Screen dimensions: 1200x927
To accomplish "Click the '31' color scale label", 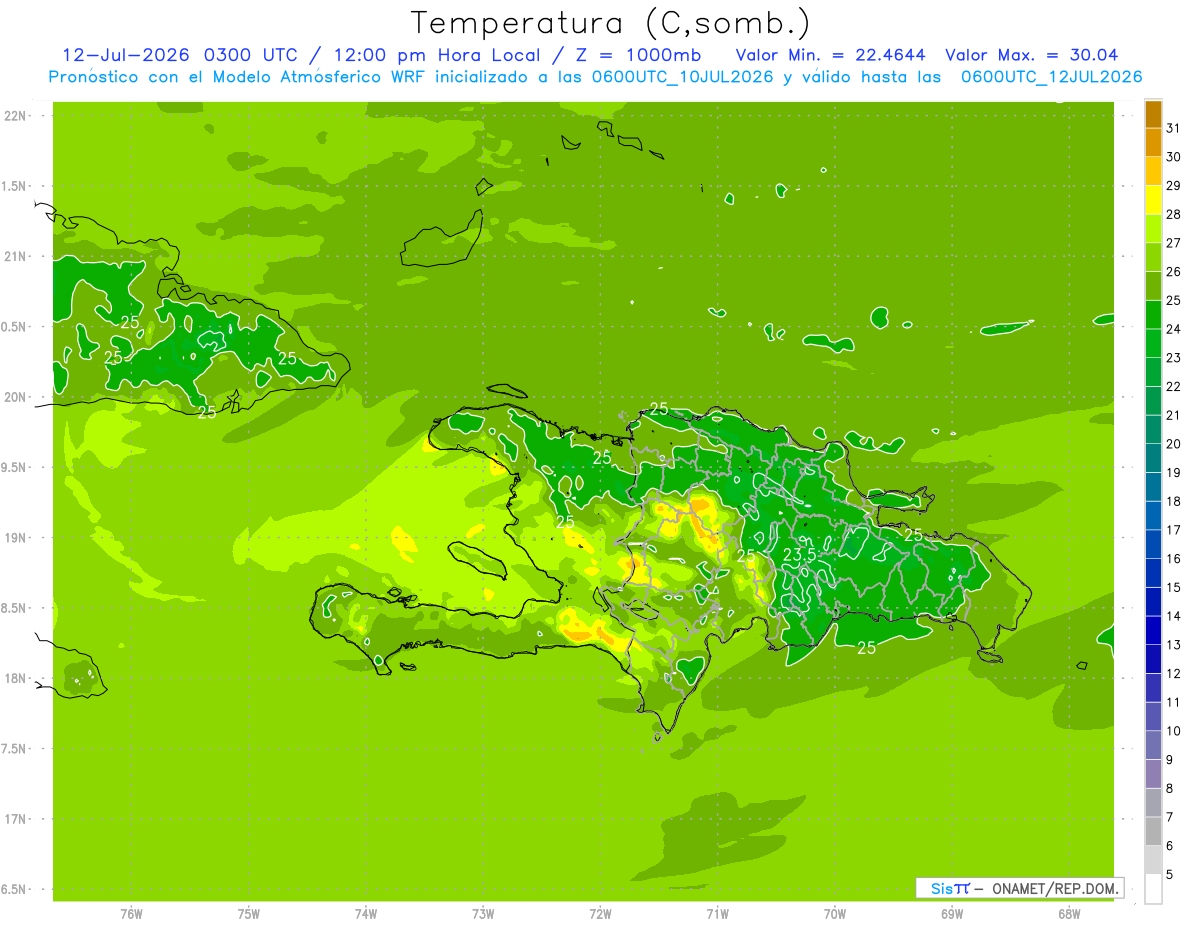I will [x=1173, y=128].
